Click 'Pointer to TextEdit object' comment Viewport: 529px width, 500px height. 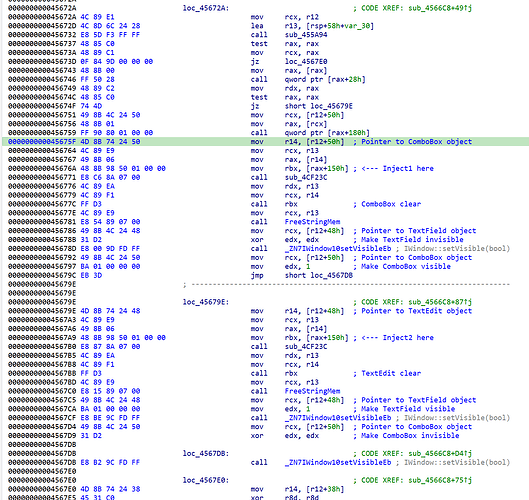pyautogui.click(x=416, y=311)
